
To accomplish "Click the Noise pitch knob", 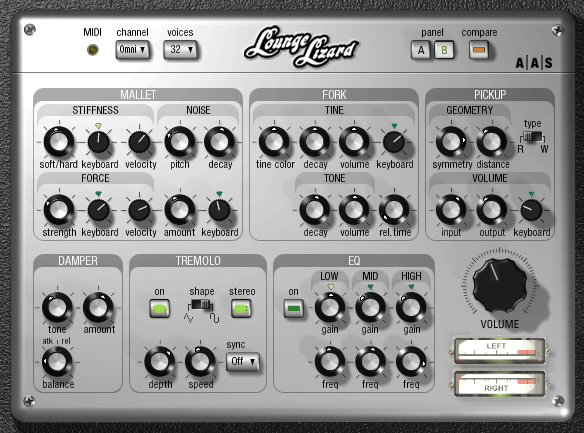I will coord(180,142).
